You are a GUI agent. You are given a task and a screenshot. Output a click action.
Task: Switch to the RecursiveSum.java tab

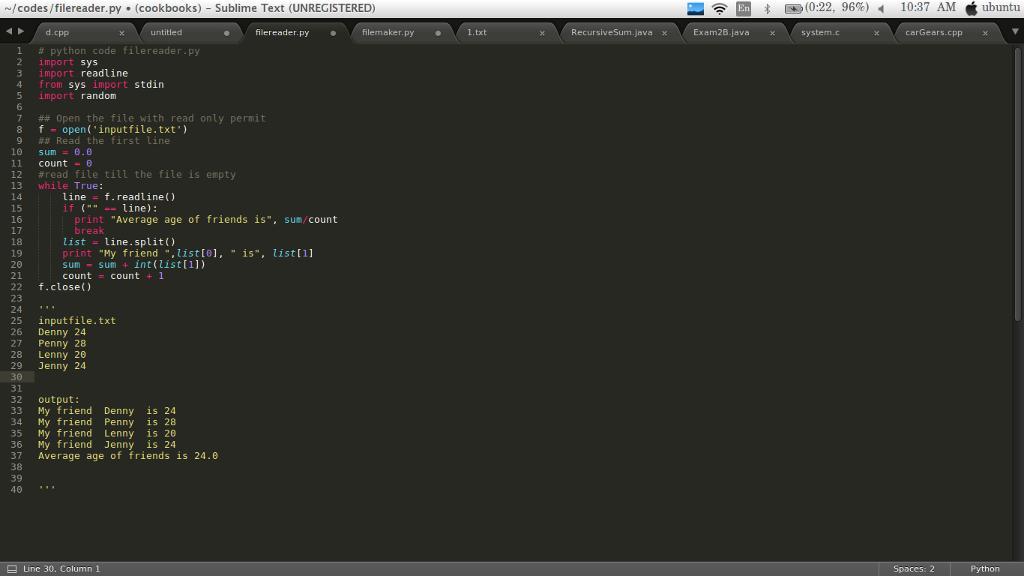point(611,32)
